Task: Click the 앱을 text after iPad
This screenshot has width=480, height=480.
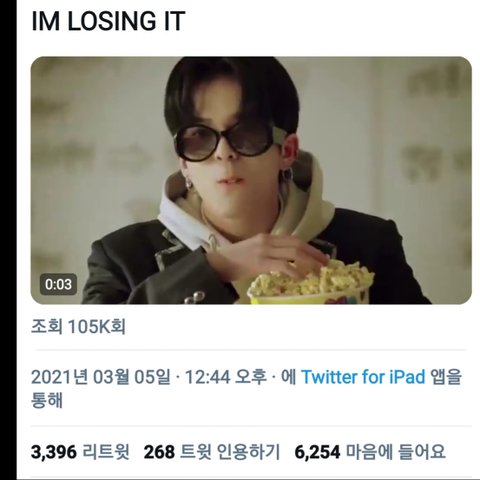Action: (x=446, y=377)
